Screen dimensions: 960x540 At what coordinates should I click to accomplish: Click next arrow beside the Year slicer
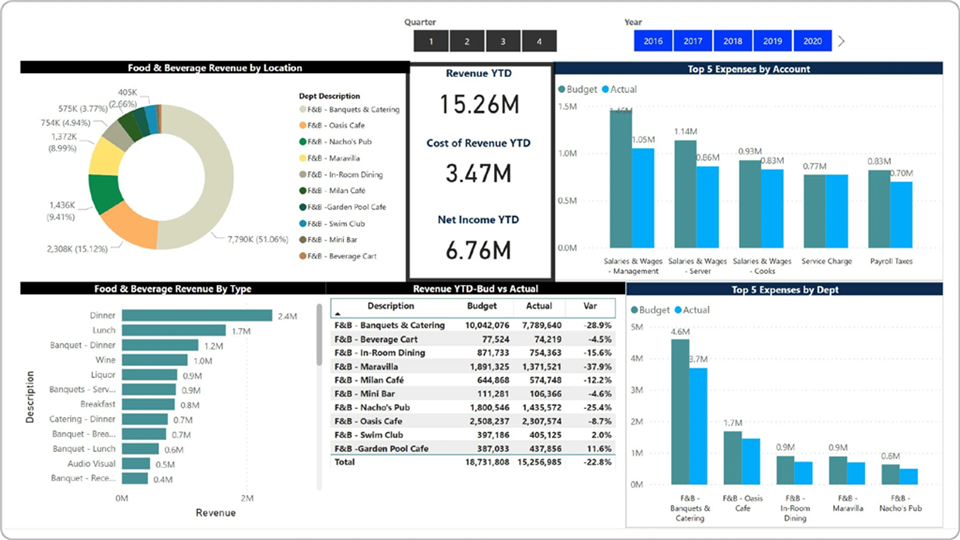(x=841, y=41)
